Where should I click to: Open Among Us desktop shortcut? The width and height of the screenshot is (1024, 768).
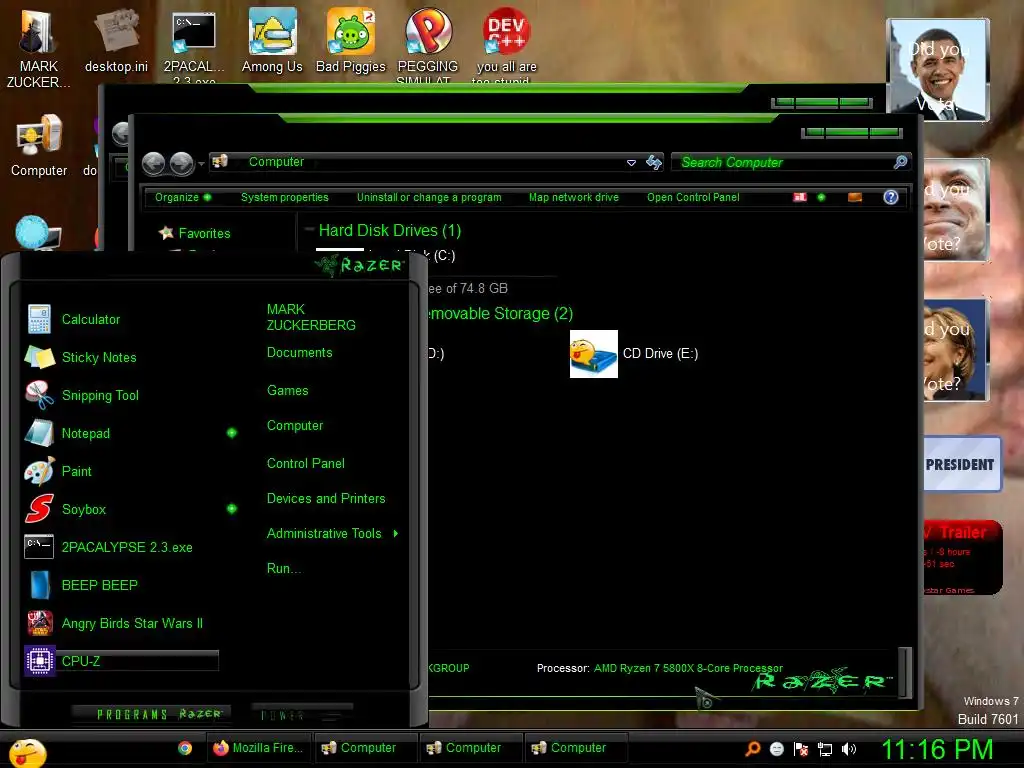(272, 40)
